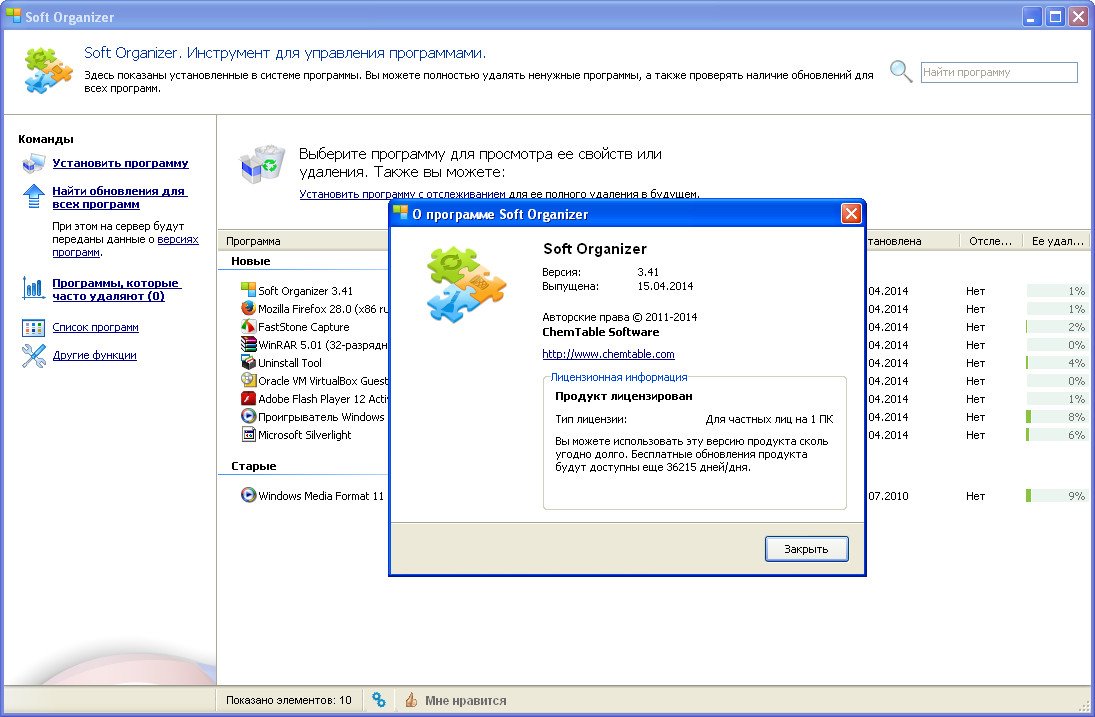Click the Продукт лицензирован text

[624, 396]
